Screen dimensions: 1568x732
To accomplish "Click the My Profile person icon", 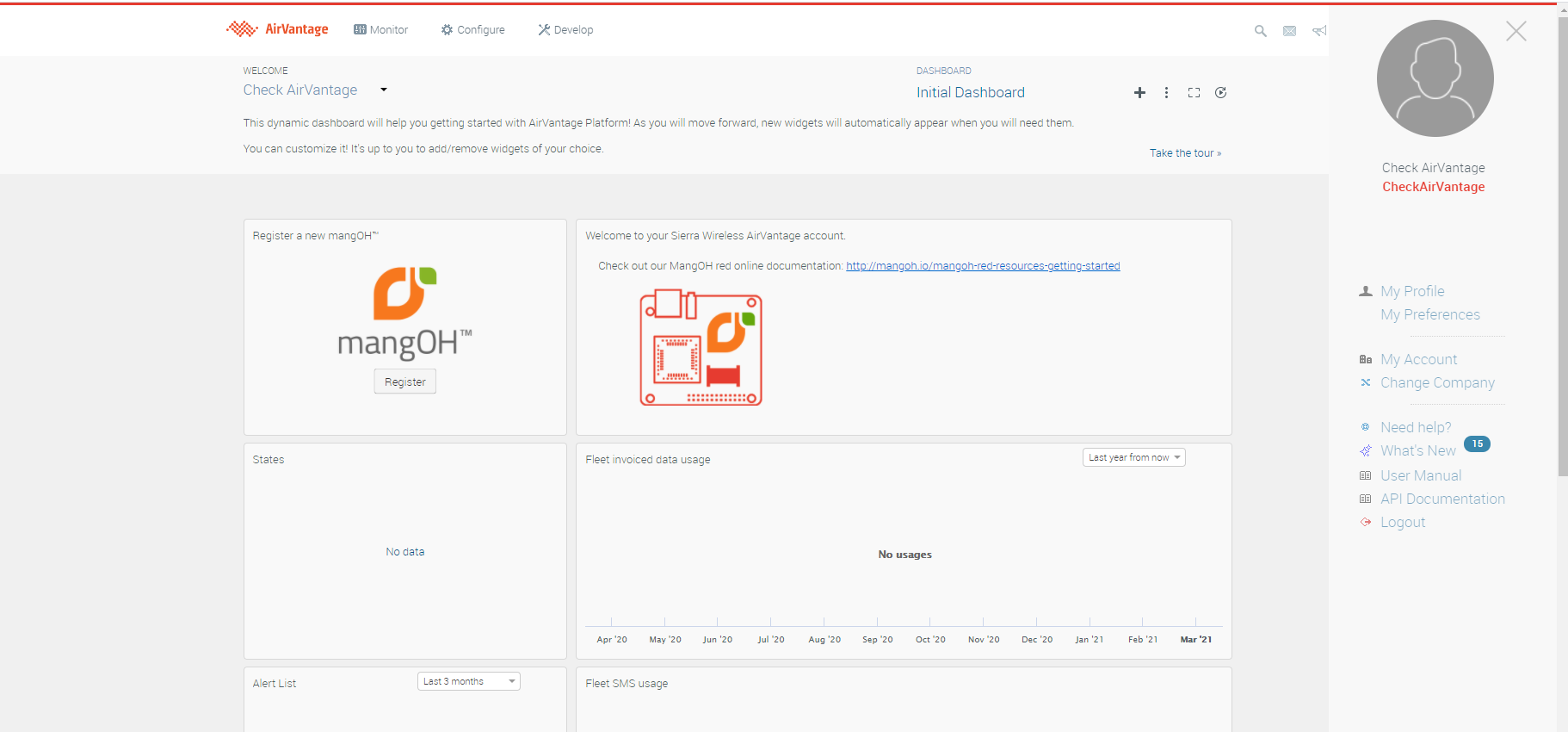I will pyautogui.click(x=1366, y=292).
